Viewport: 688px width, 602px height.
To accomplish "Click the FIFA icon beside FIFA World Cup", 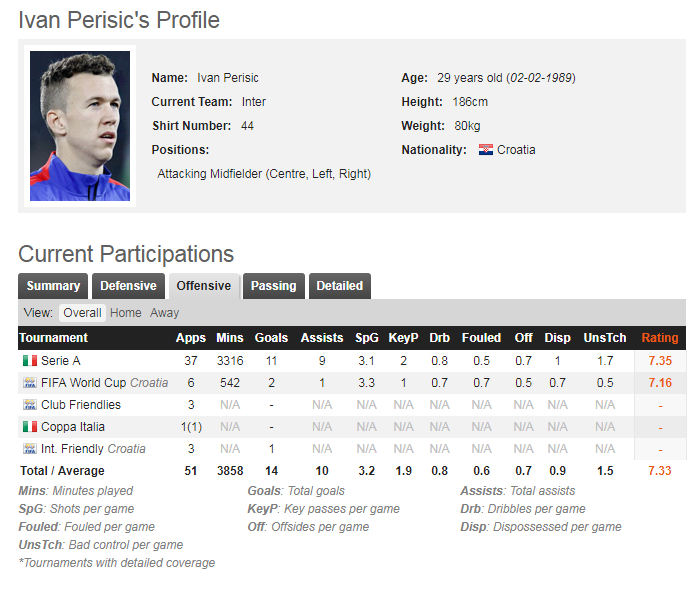I will click(29, 383).
